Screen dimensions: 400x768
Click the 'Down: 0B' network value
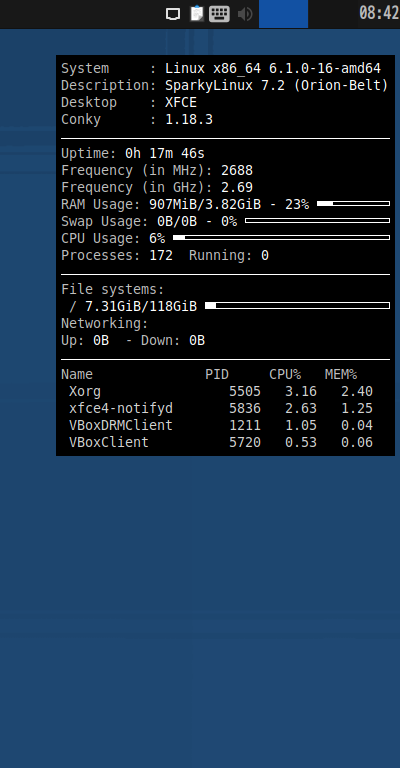[x=173, y=340]
